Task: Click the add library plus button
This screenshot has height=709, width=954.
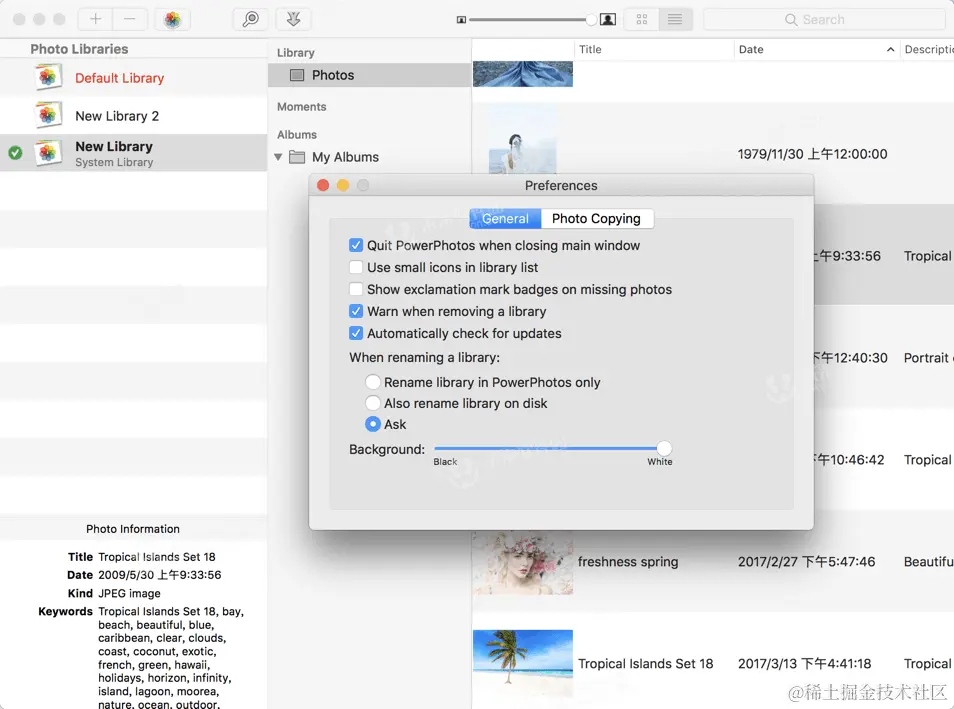Action: click(x=96, y=19)
